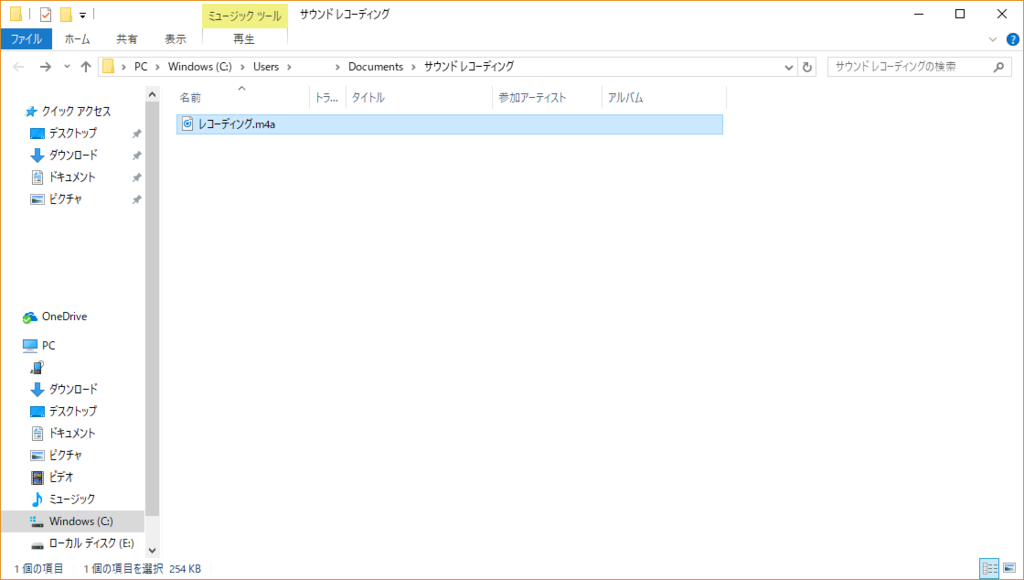This screenshot has width=1024, height=580.
Task: Open pinned ピクチャ under Quick Access
Action: pyautogui.click(x=65, y=199)
